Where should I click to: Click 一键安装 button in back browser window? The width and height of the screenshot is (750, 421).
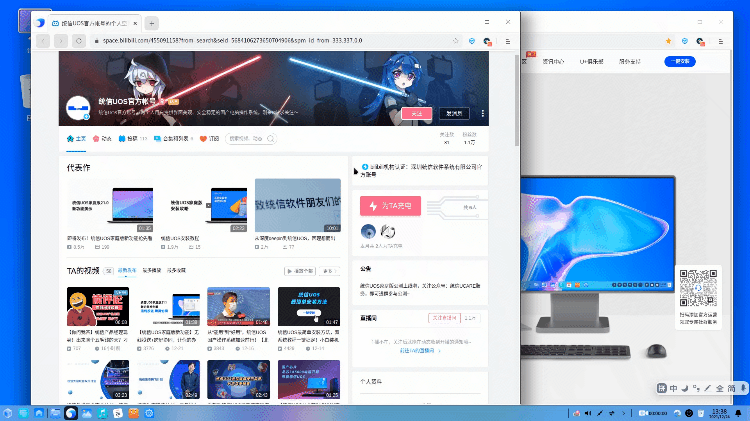pyautogui.click(x=680, y=61)
